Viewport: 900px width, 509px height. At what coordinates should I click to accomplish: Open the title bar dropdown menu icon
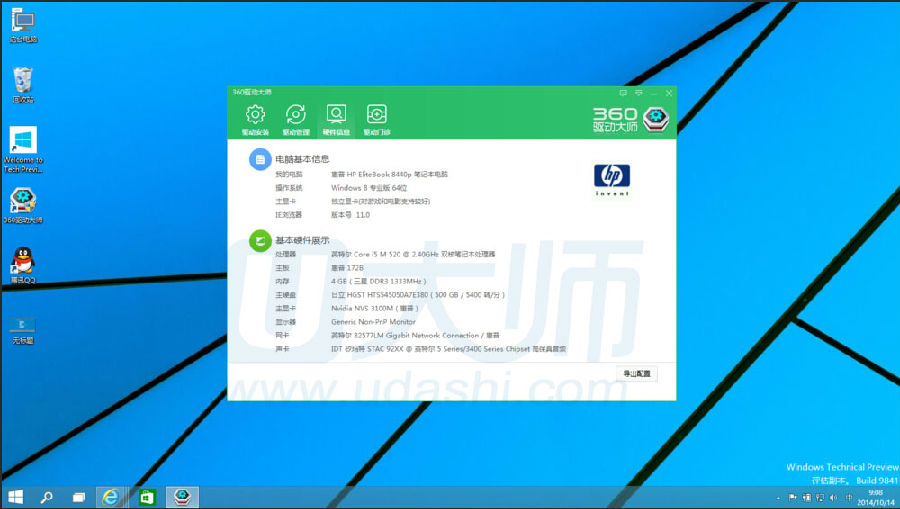(637, 92)
